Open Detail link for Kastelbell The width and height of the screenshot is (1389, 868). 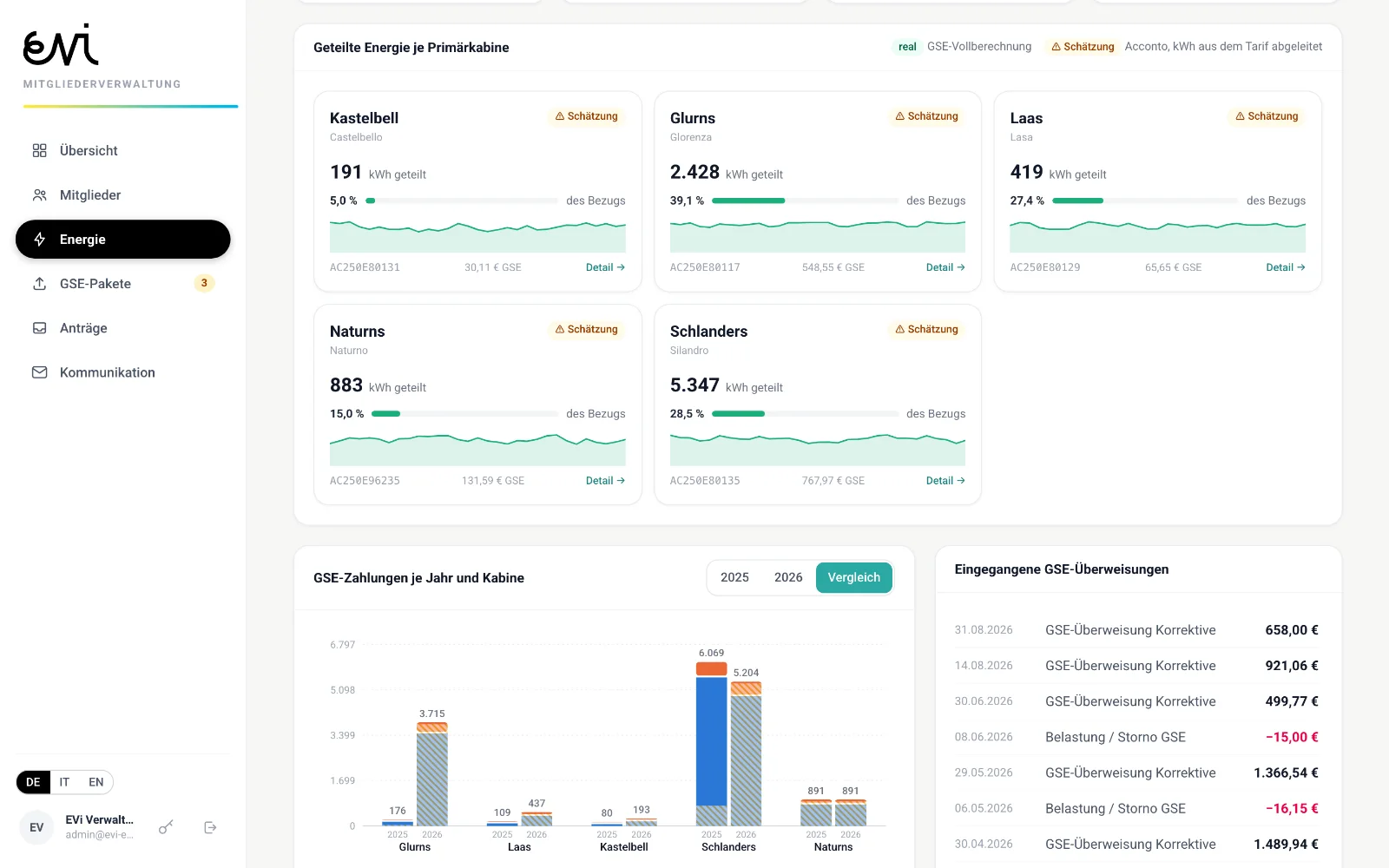(605, 267)
